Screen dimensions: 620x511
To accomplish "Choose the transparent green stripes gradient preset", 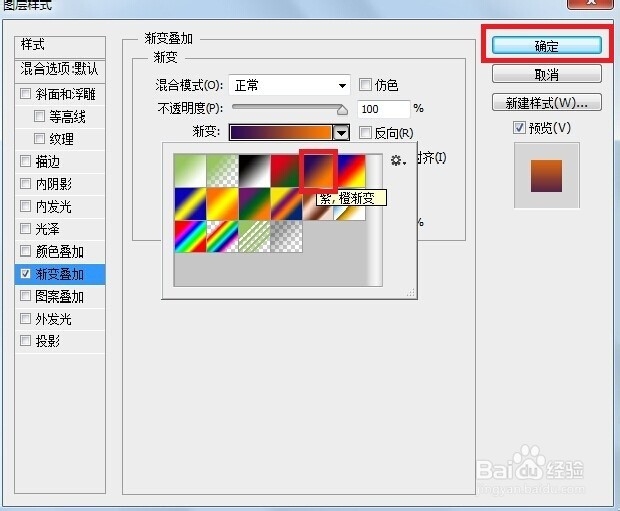I will pos(255,236).
